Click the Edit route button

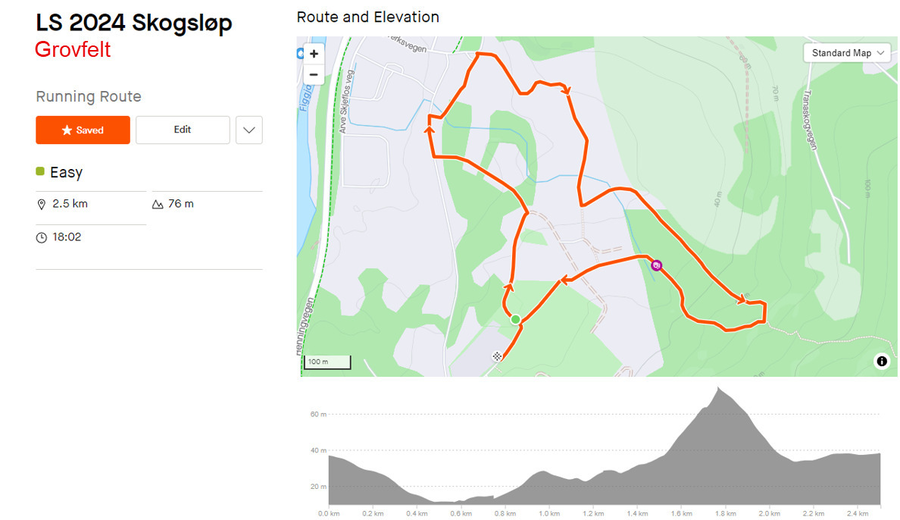(183, 130)
